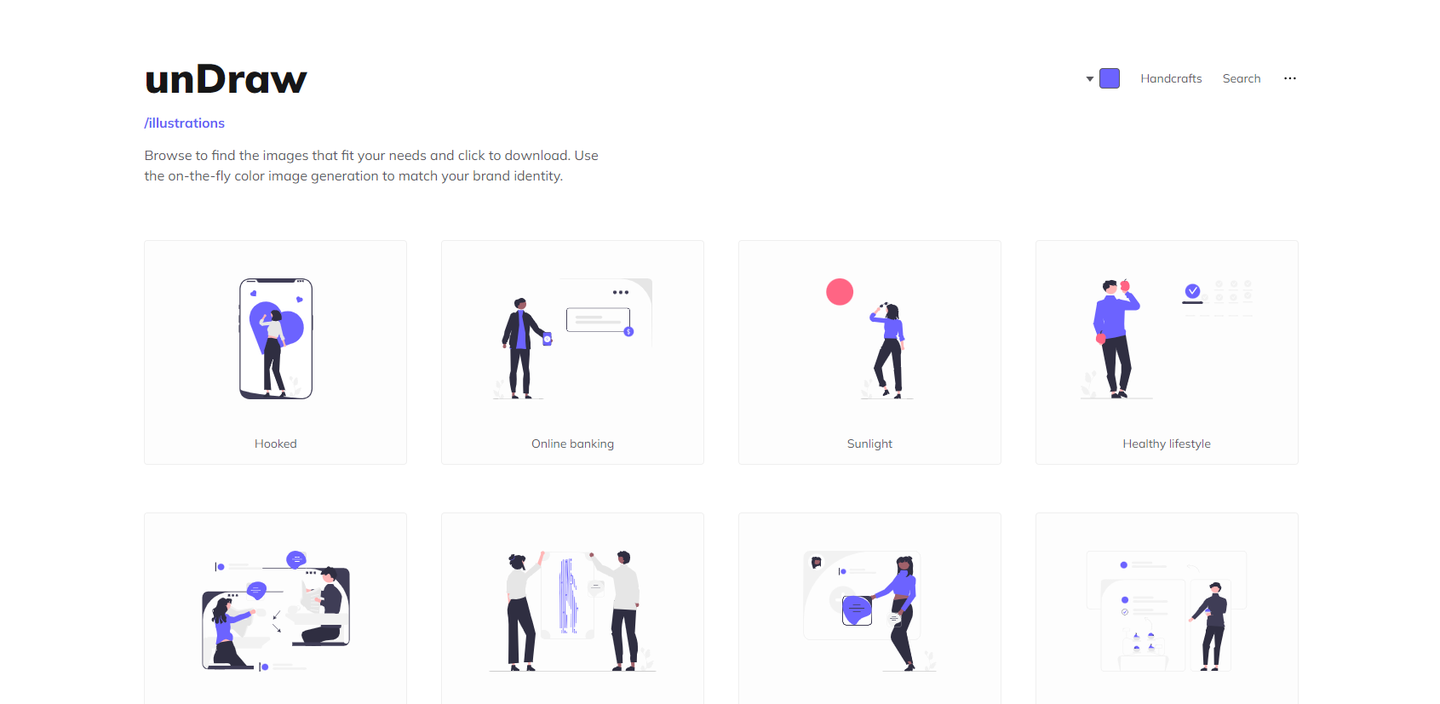The height and width of the screenshot is (704, 1440).
Task: Select the Sunlight illustration image
Action: pos(869,339)
